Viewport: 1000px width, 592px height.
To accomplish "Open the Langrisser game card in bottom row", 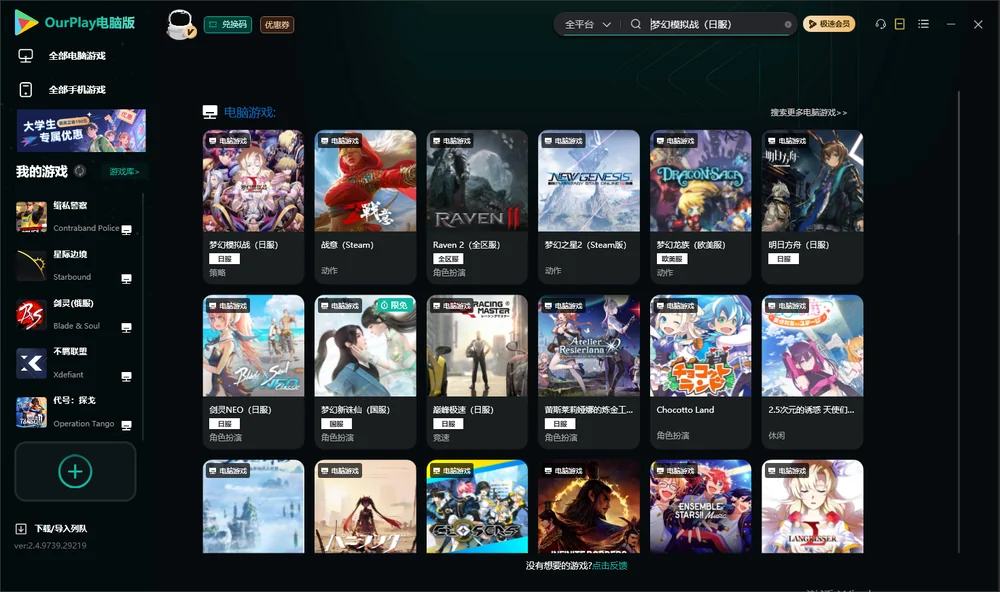I will pos(812,507).
